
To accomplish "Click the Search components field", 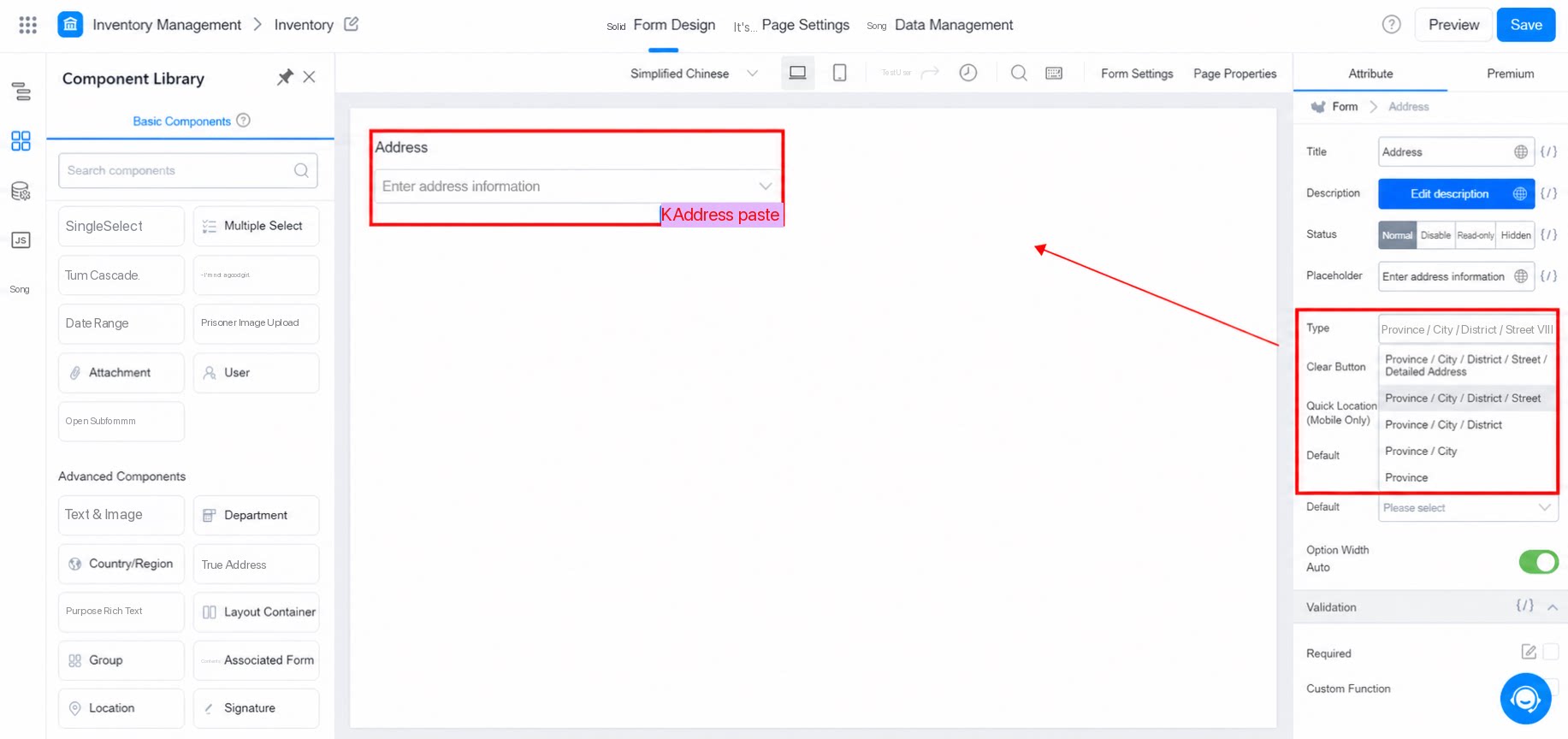I will tap(188, 170).
